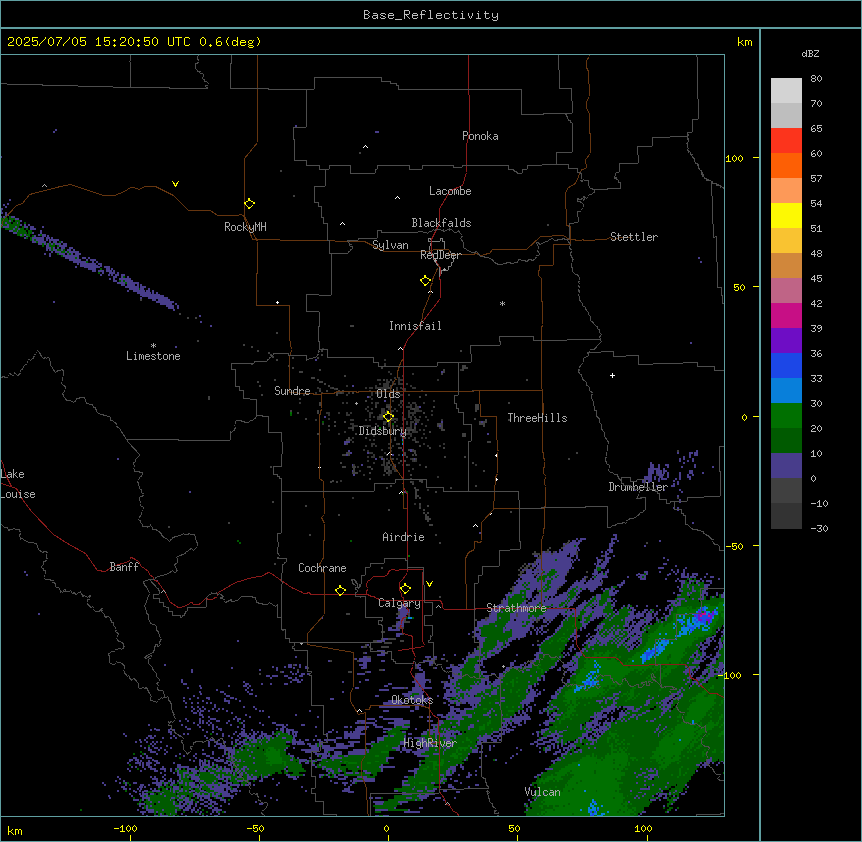Click the yellow V marker northwest of RockyMH
Screen dimensions: 862x842
tap(175, 184)
